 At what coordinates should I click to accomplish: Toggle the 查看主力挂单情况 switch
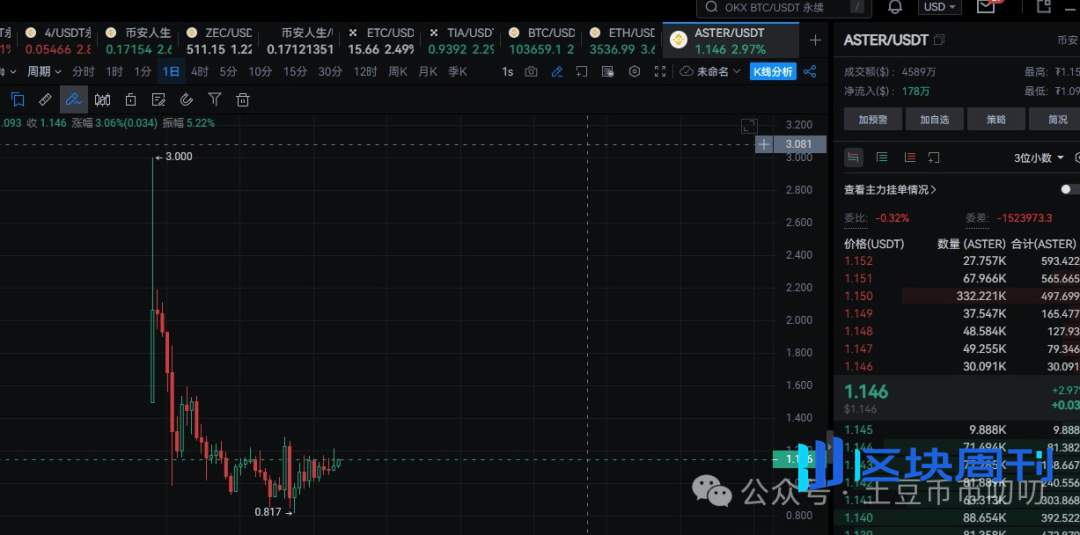[1069, 189]
